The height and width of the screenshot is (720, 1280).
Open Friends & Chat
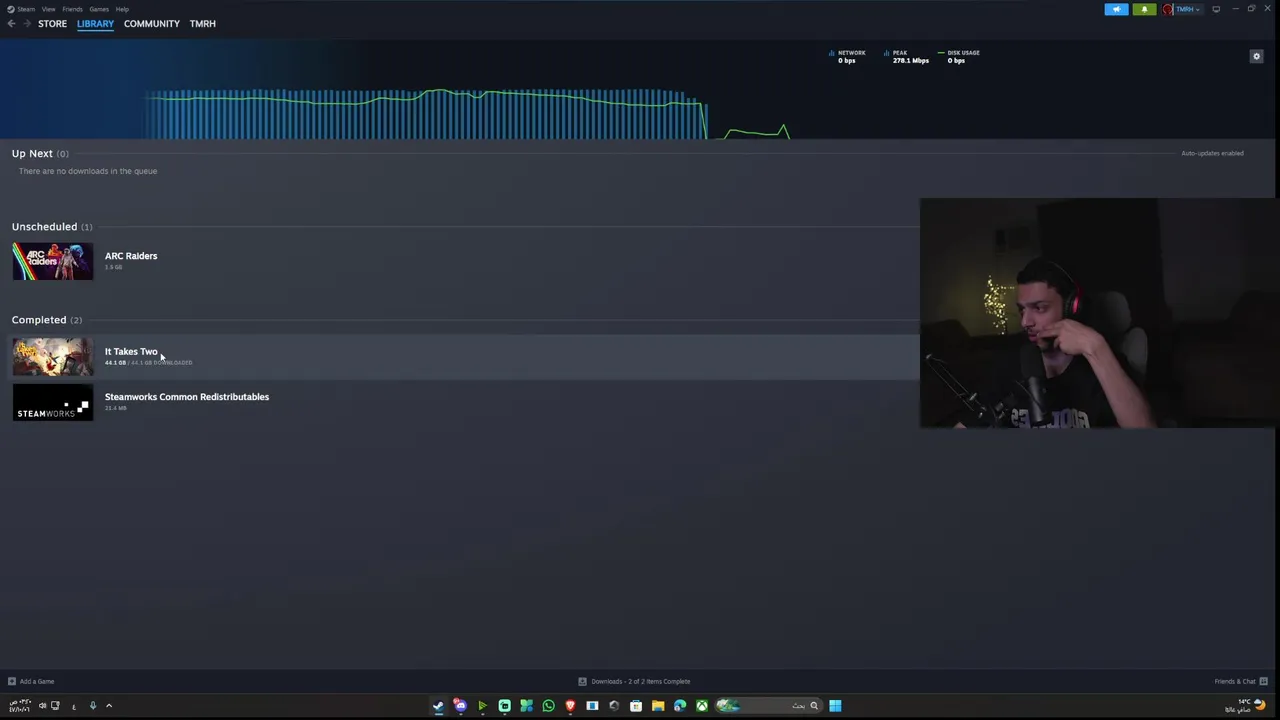coord(1240,681)
